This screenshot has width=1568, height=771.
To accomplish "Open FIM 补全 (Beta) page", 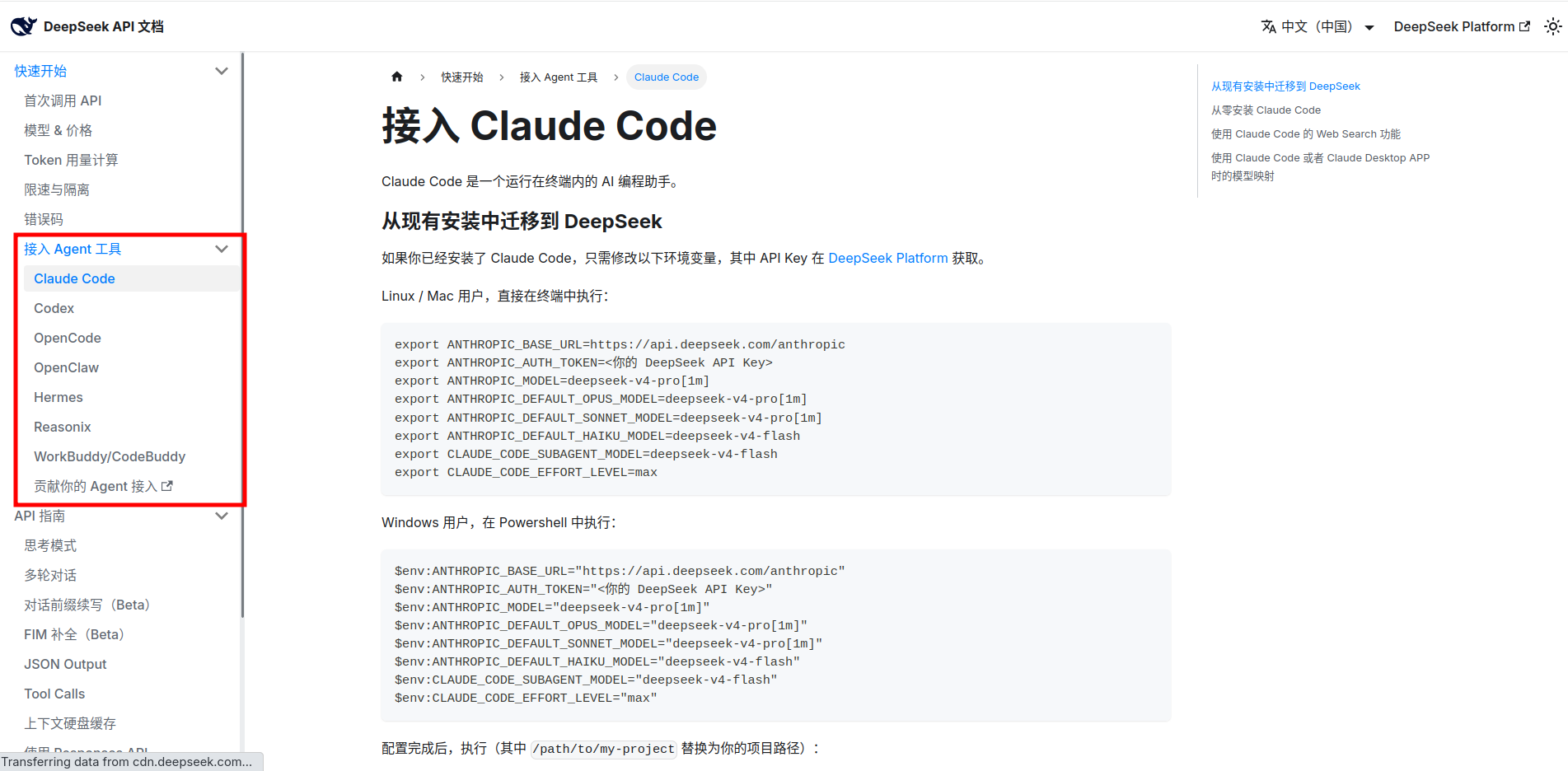I will 75,634.
